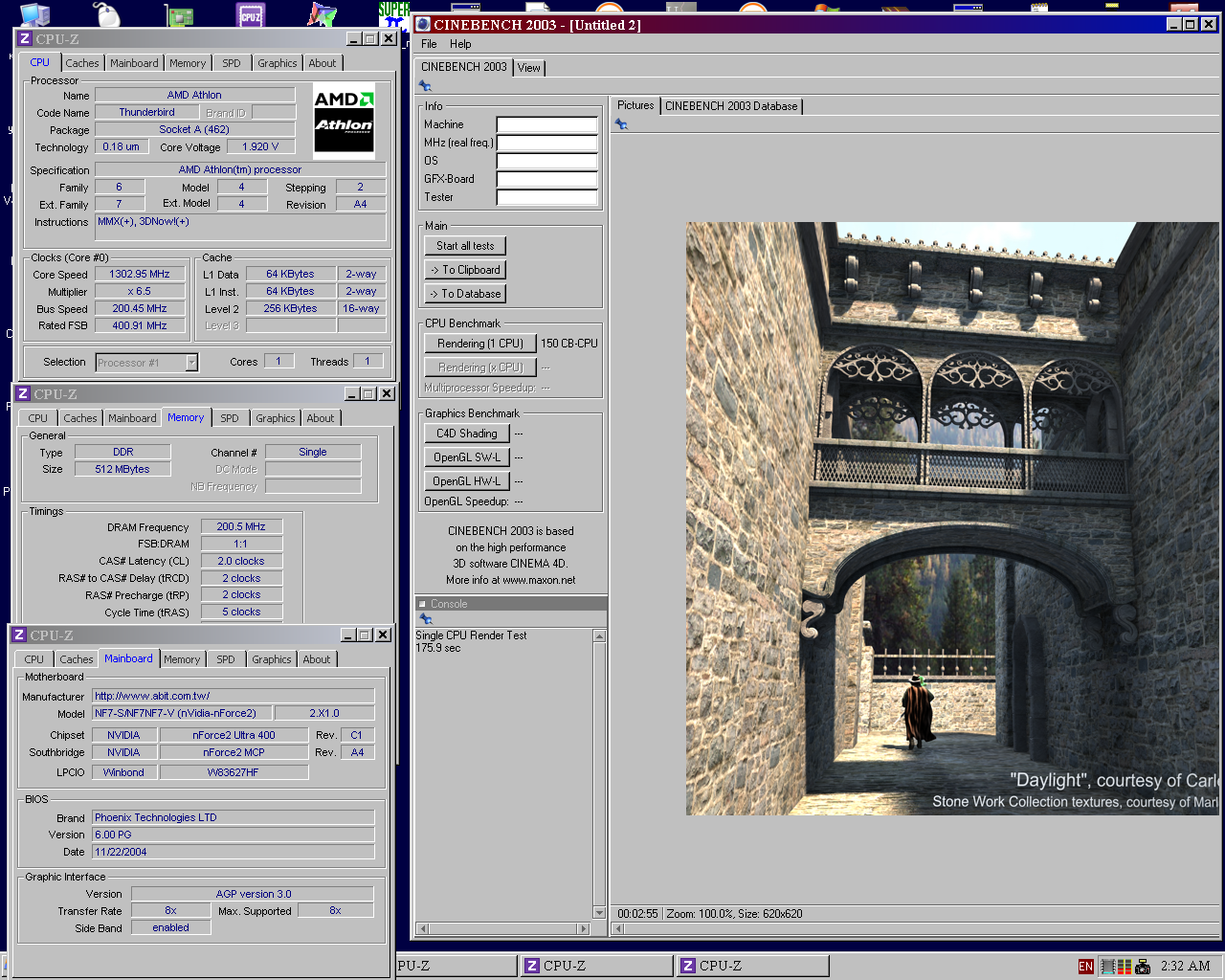
Task: Run the OpenGL SW-L benchmark
Action: click(467, 457)
